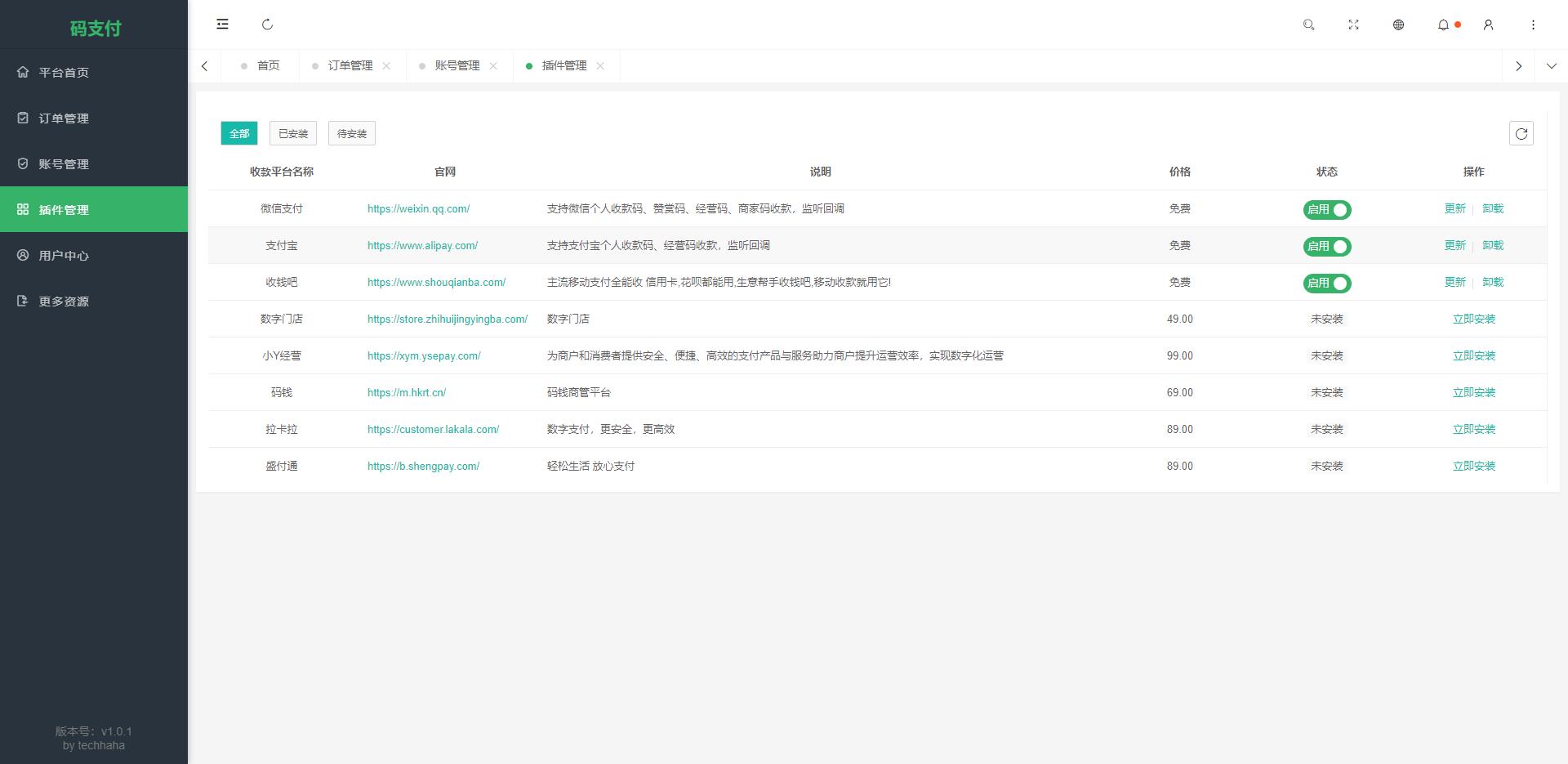The width and height of the screenshot is (1568, 764).
Task: Enter fullscreen mode via the fullscreen icon
Action: (x=1353, y=25)
